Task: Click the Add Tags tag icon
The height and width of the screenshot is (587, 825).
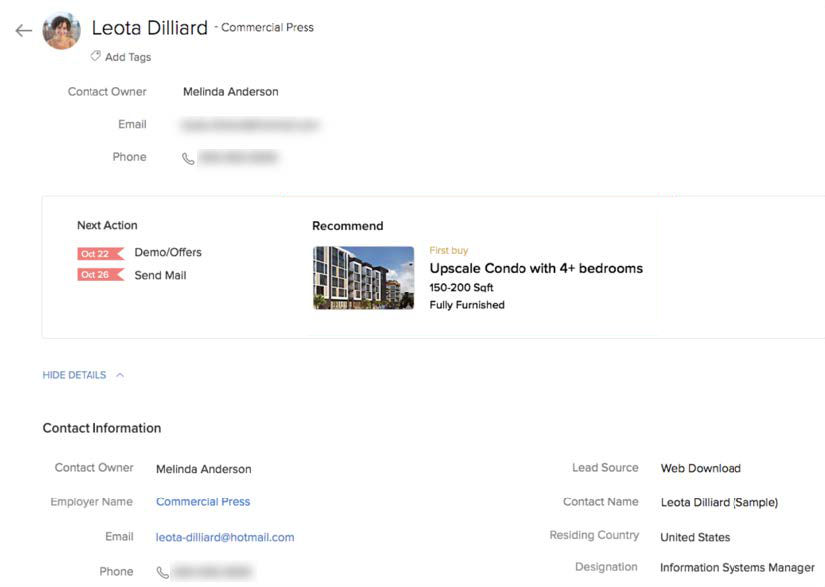Action: 95,56
